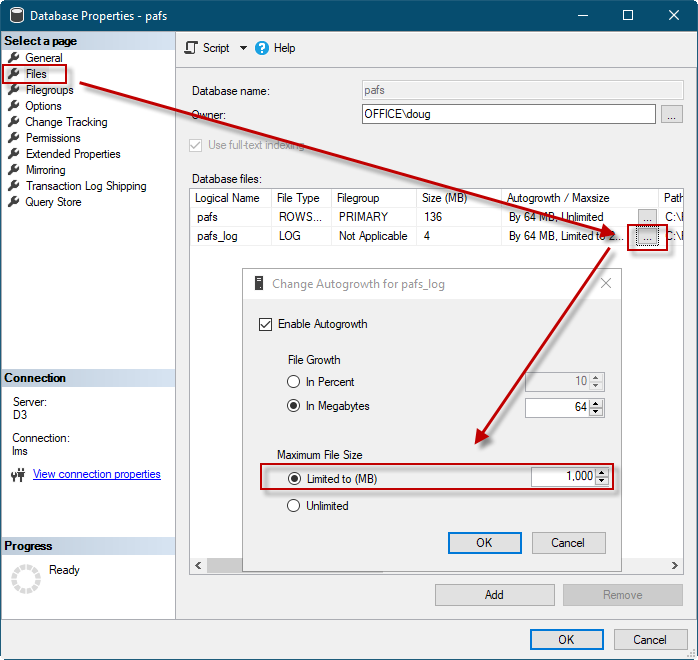Click the wrench icon beside Mirroring

pyautogui.click(x=14, y=170)
